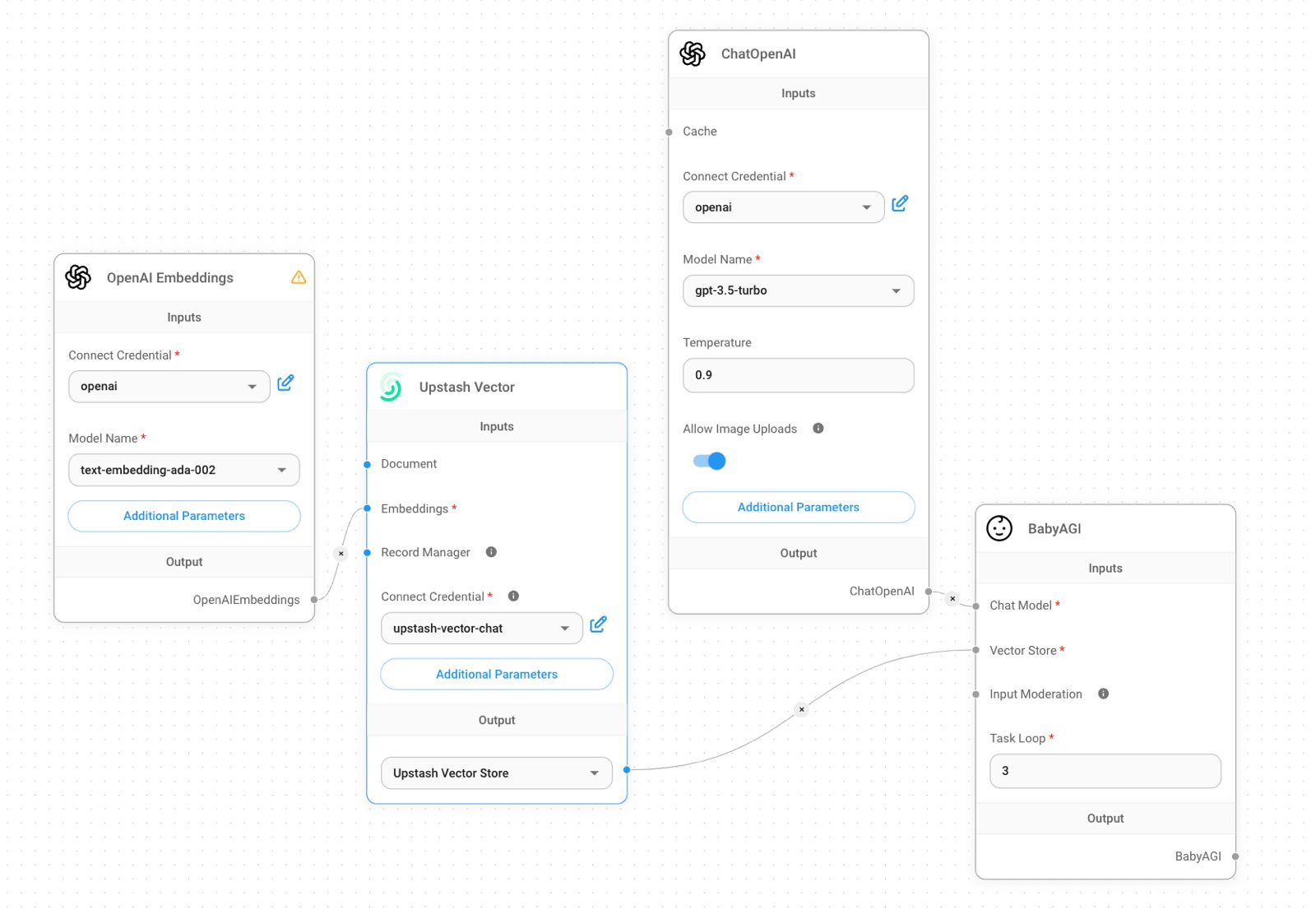Open the text-embedding-ada-002 model dropdown
The width and height of the screenshot is (1316, 919).
coord(183,471)
